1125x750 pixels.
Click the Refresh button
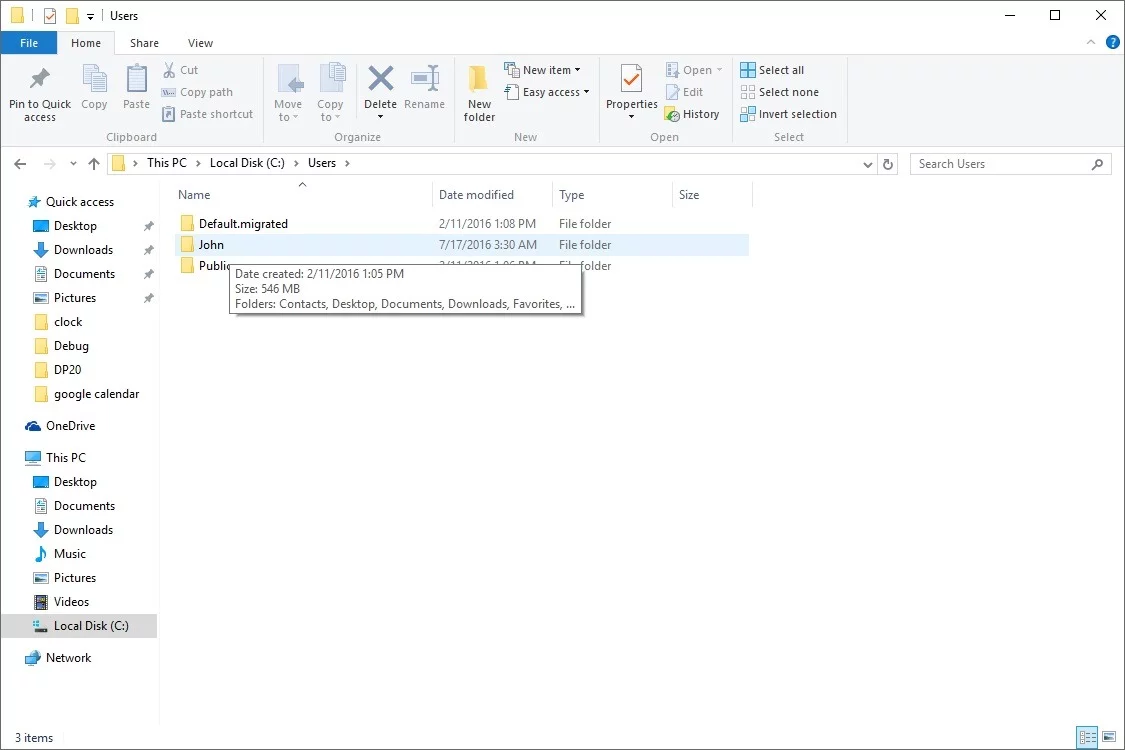point(888,164)
